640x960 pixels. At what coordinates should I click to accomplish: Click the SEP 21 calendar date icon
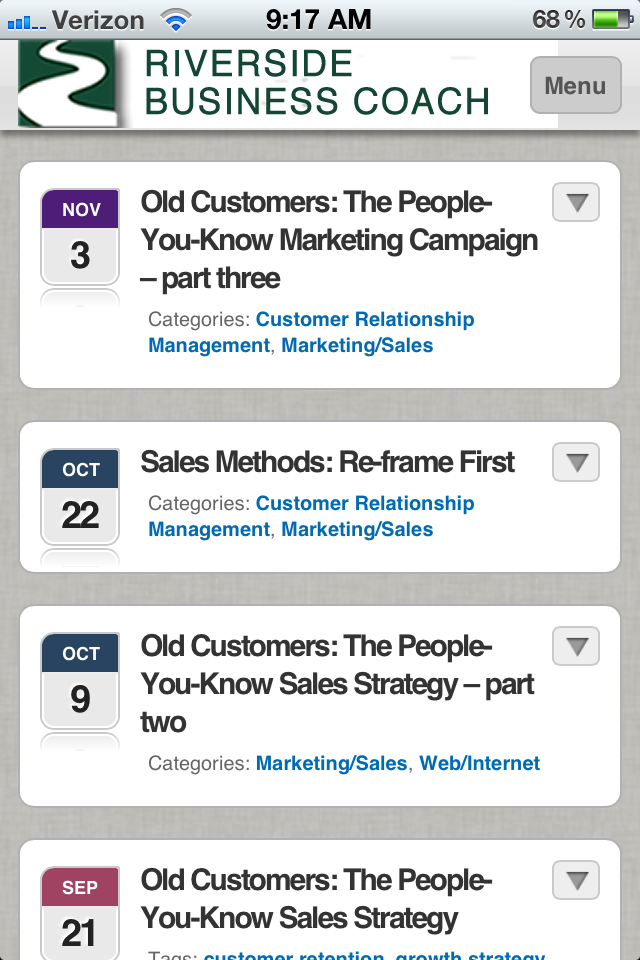pyautogui.click(x=80, y=913)
